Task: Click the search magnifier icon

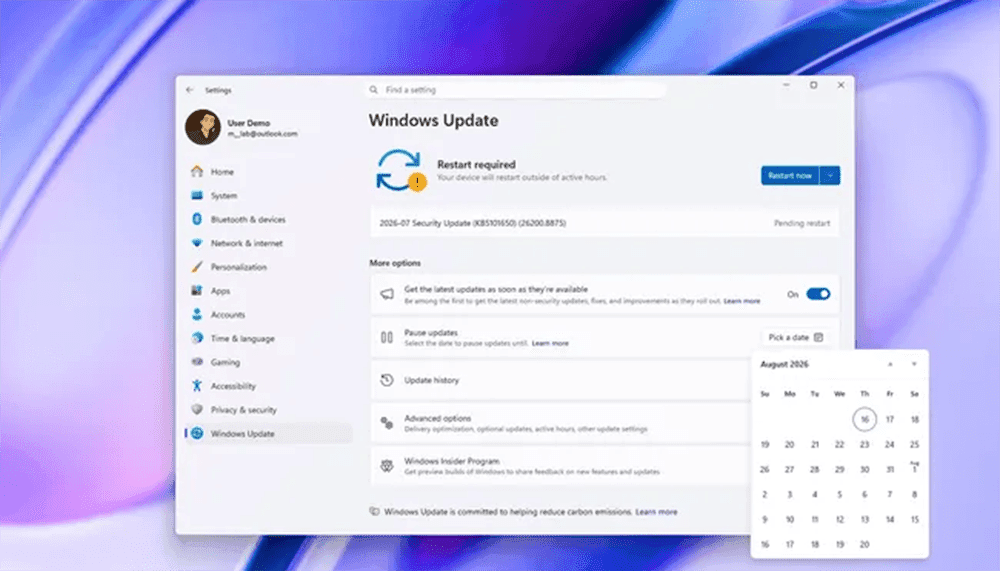Action: click(374, 90)
